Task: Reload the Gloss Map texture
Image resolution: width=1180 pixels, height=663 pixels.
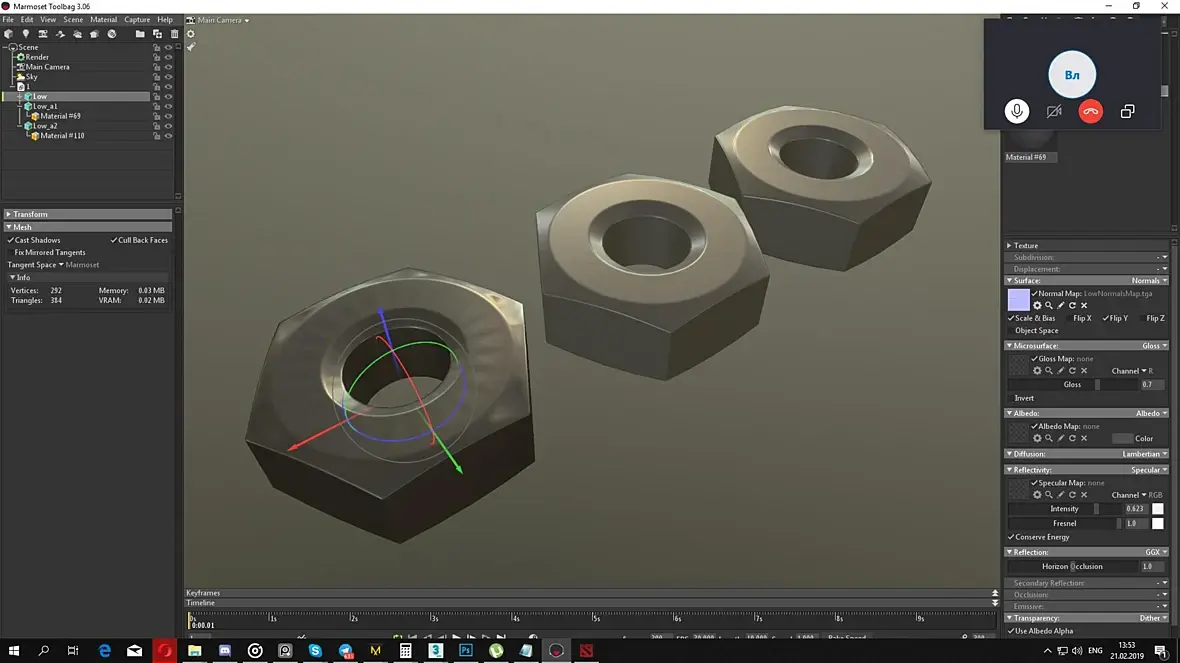Action: pyautogui.click(x=1072, y=371)
